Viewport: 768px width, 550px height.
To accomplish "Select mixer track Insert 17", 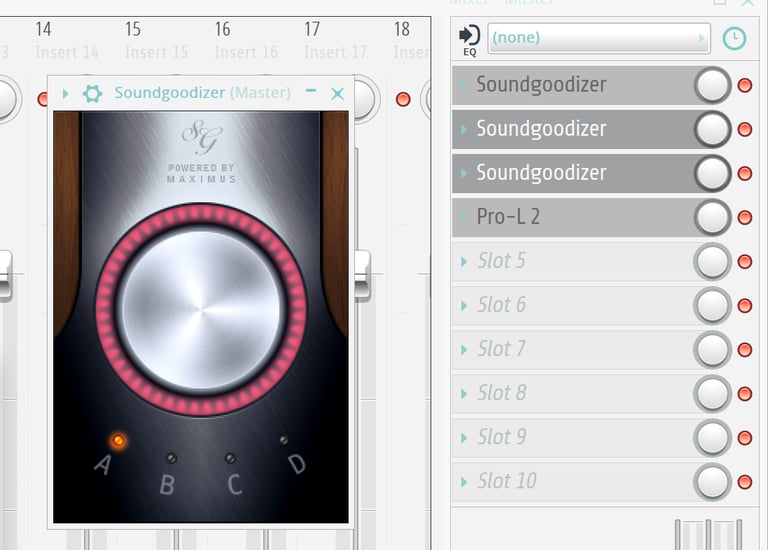I will 336,51.
